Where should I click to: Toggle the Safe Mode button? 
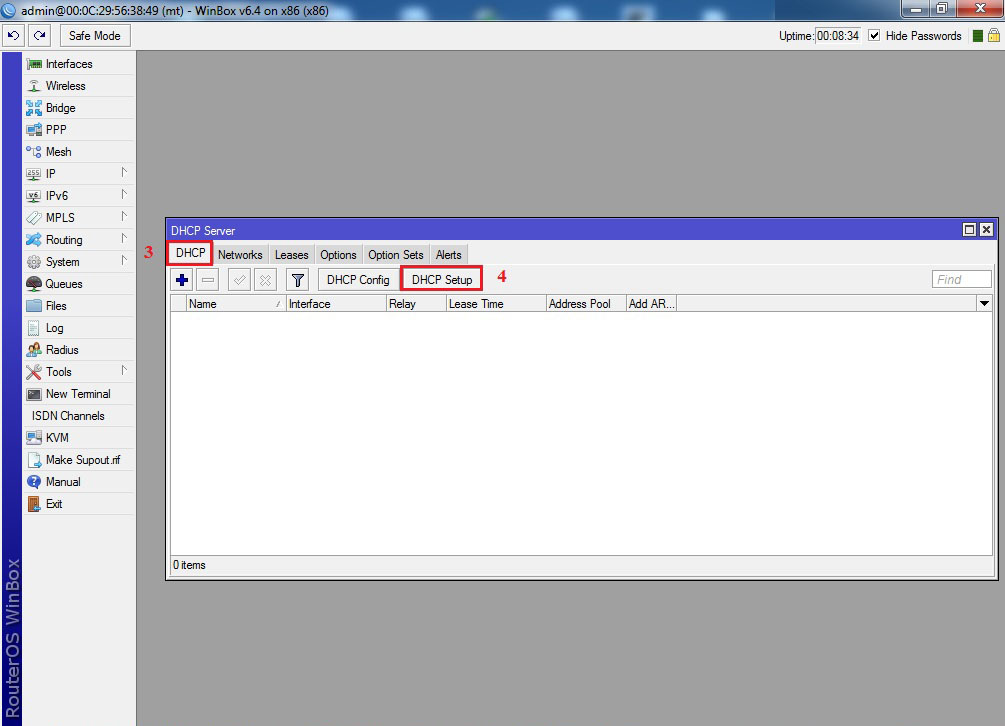(x=95, y=36)
